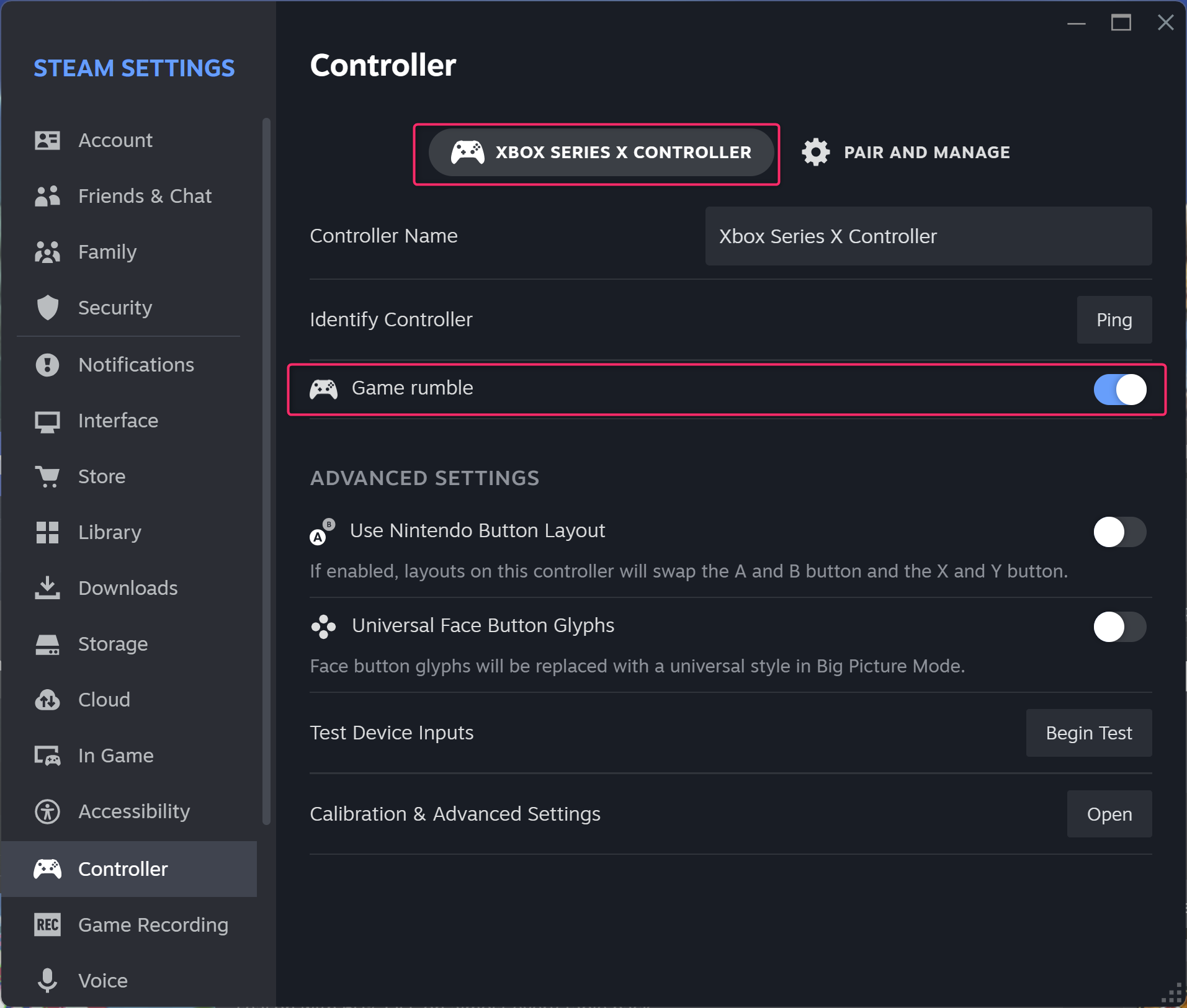Image resolution: width=1187 pixels, height=1008 pixels.
Task: Click the Account card icon in sidebar
Action: click(47, 140)
